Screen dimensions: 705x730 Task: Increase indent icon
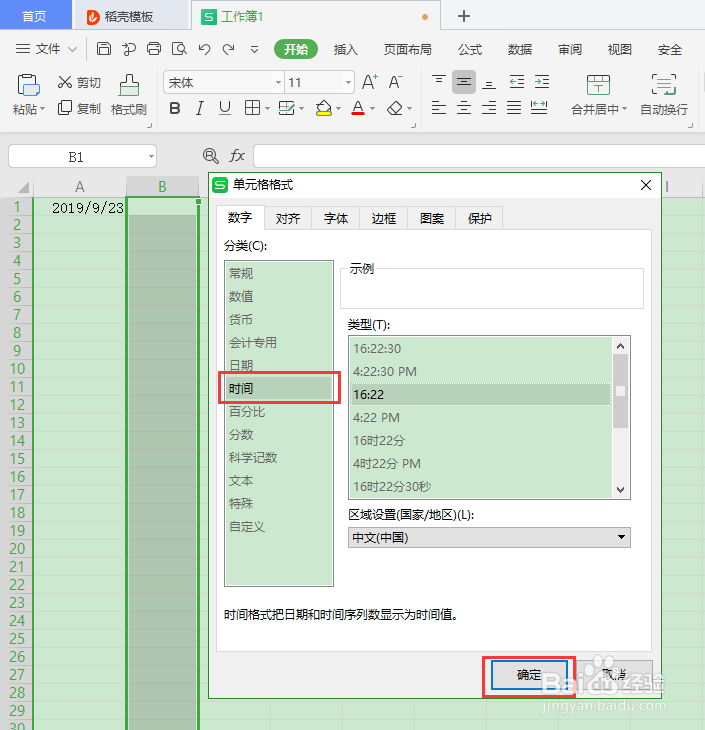542,82
